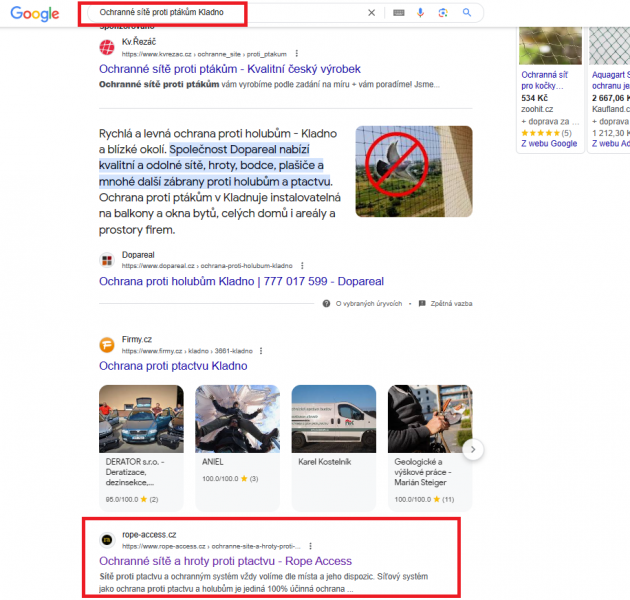The height and width of the screenshot is (600, 630).
Task: Click the 534 Kč product price
Action: 534,98
